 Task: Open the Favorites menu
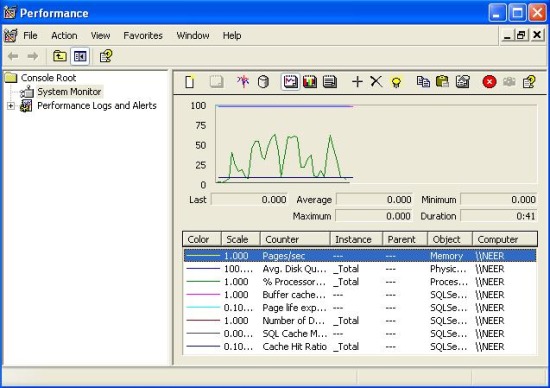tap(143, 35)
